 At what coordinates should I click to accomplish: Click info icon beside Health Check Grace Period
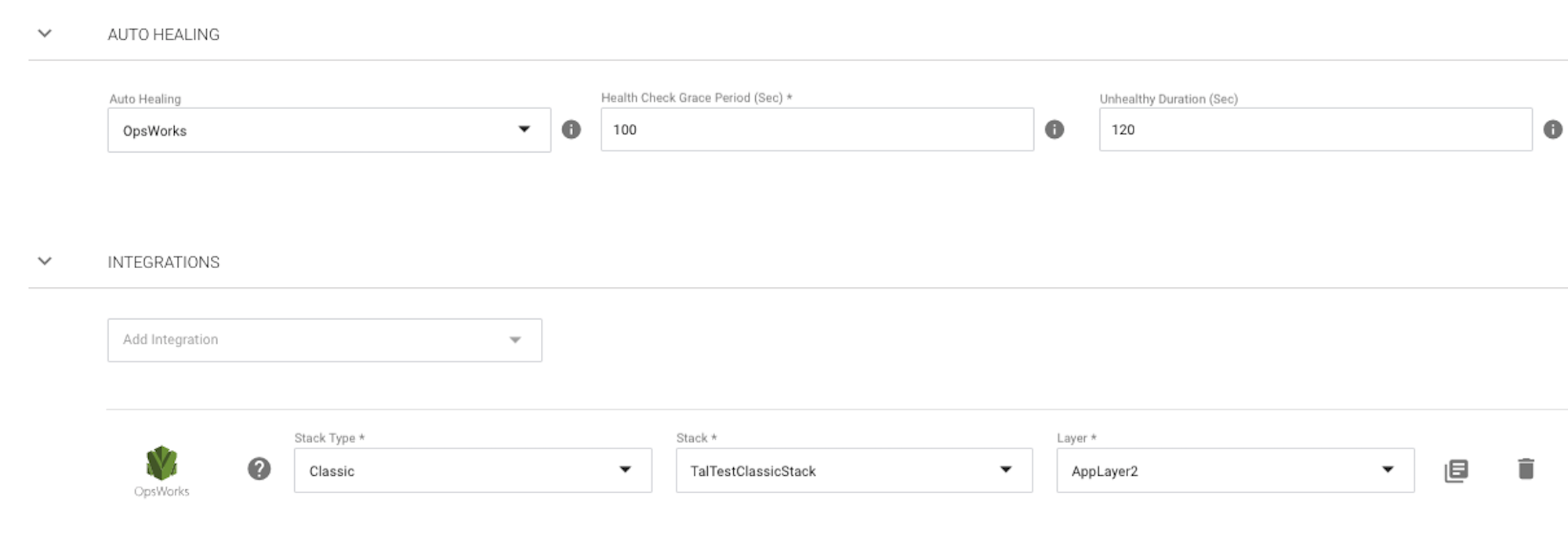pos(1054,129)
